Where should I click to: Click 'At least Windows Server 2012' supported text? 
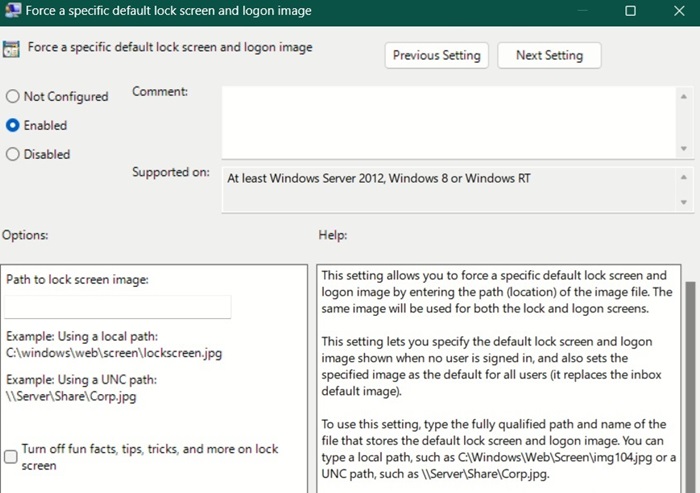coord(379,178)
